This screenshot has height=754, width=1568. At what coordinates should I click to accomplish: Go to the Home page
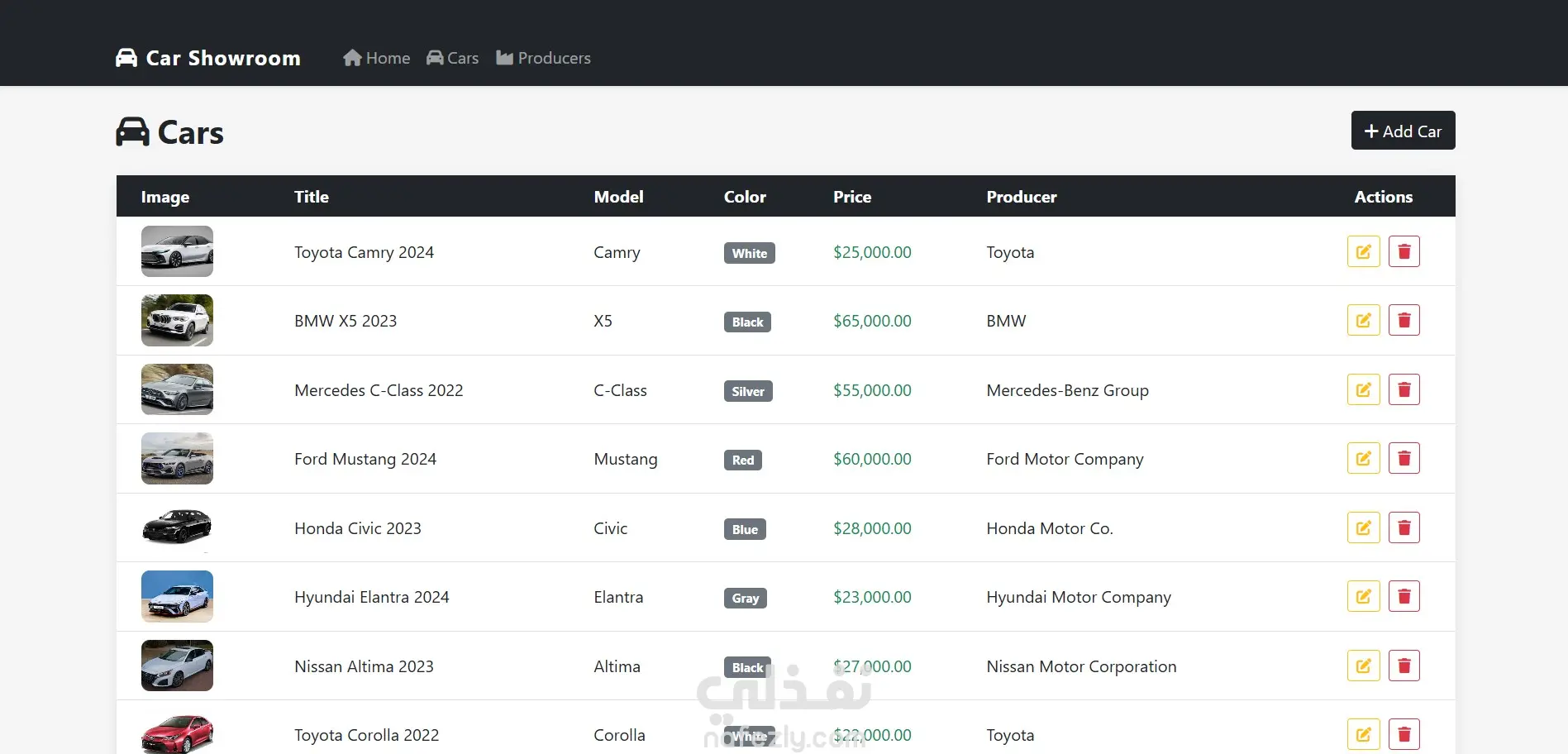point(377,58)
